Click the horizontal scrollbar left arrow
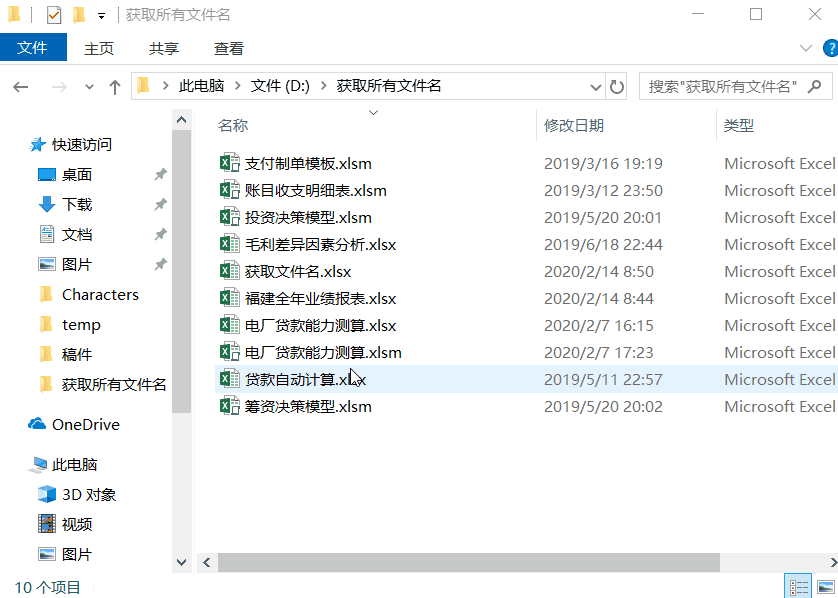 point(207,562)
